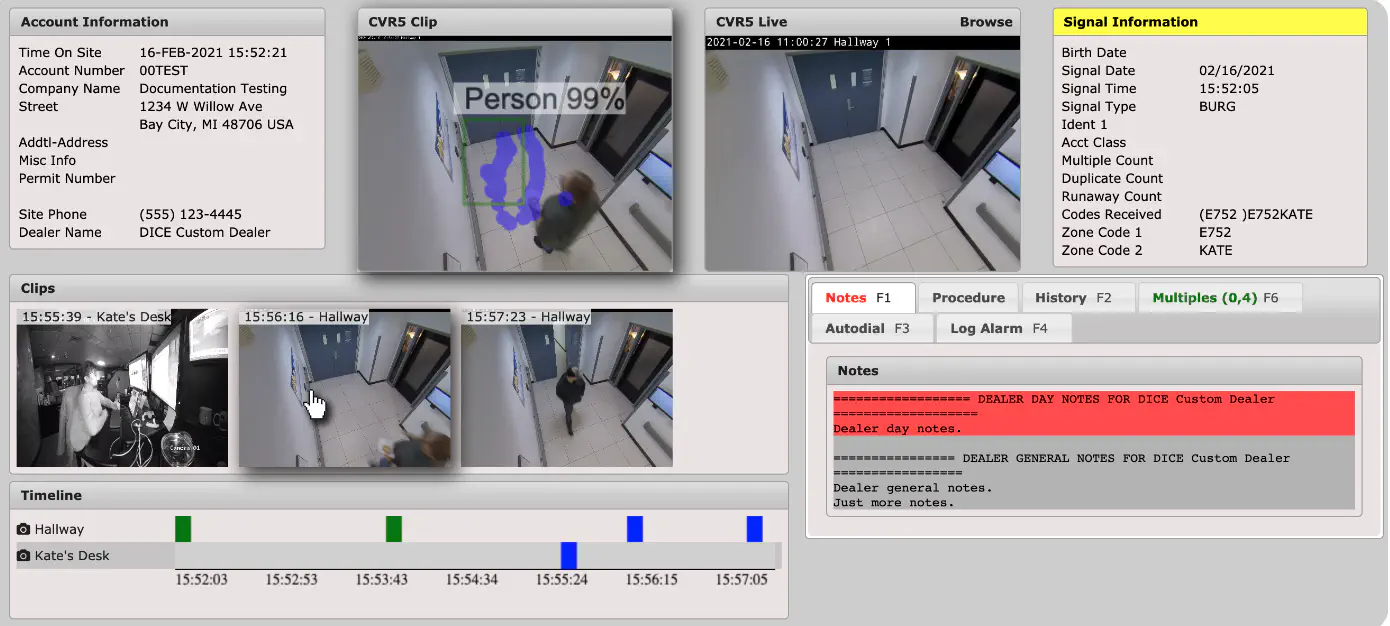Image resolution: width=1390 pixels, height=626 pixels.
Task: Click the CVR5 Clip video frame
Action: 515,153
